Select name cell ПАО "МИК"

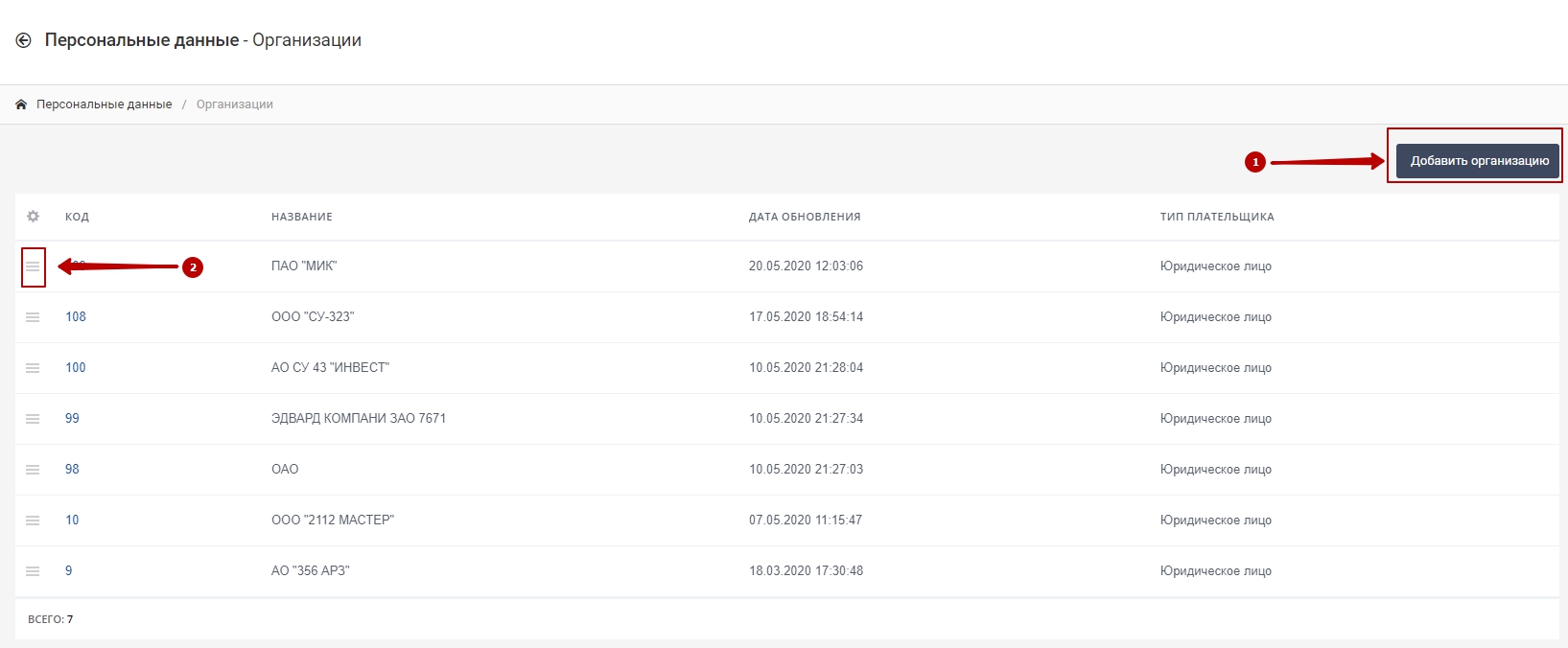point(304,266)
